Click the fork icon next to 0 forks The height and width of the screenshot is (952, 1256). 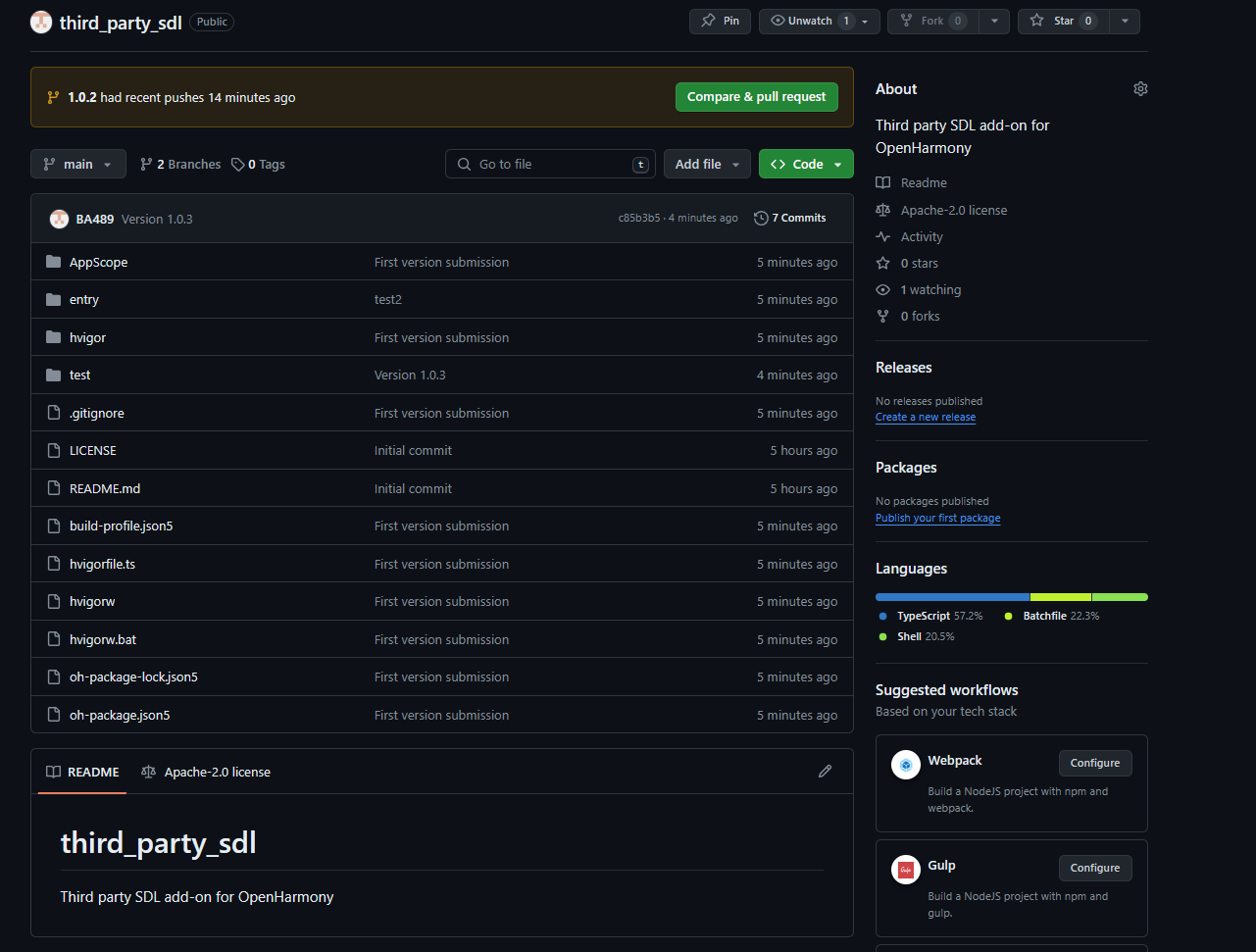[883, 316]
